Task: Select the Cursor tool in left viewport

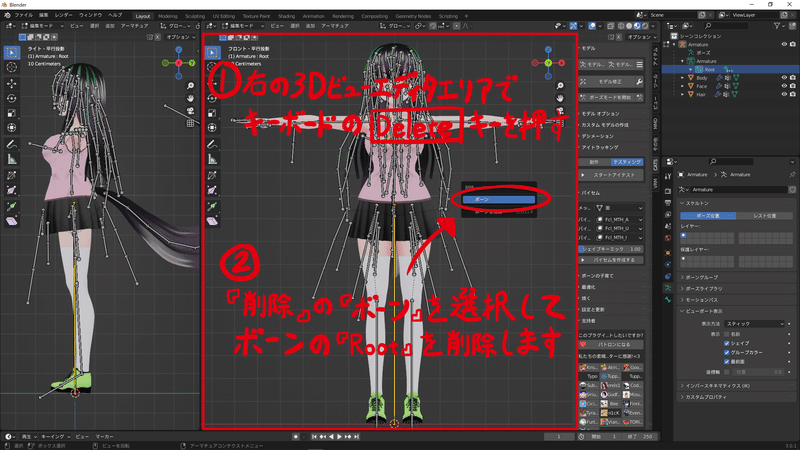Action: coord(12,67)
